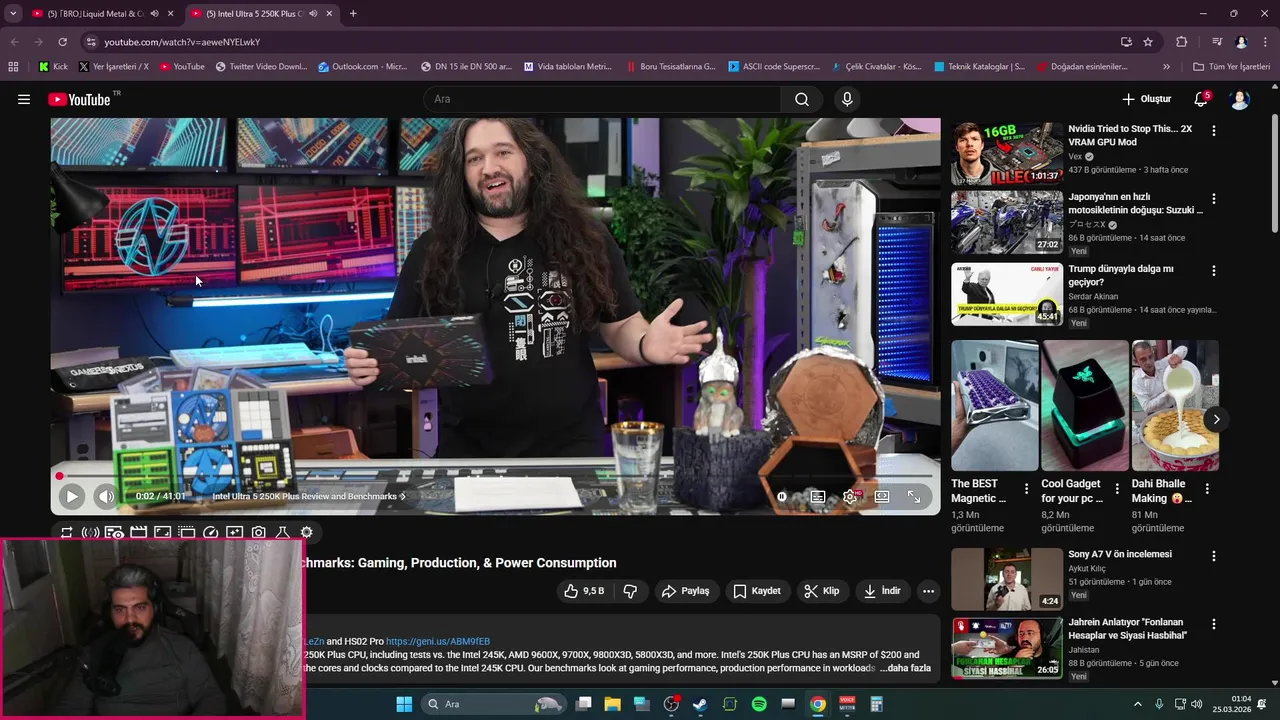Bookmark this page with star icon
This screenshot has width=1280, height=720.
click(1148, 42)
